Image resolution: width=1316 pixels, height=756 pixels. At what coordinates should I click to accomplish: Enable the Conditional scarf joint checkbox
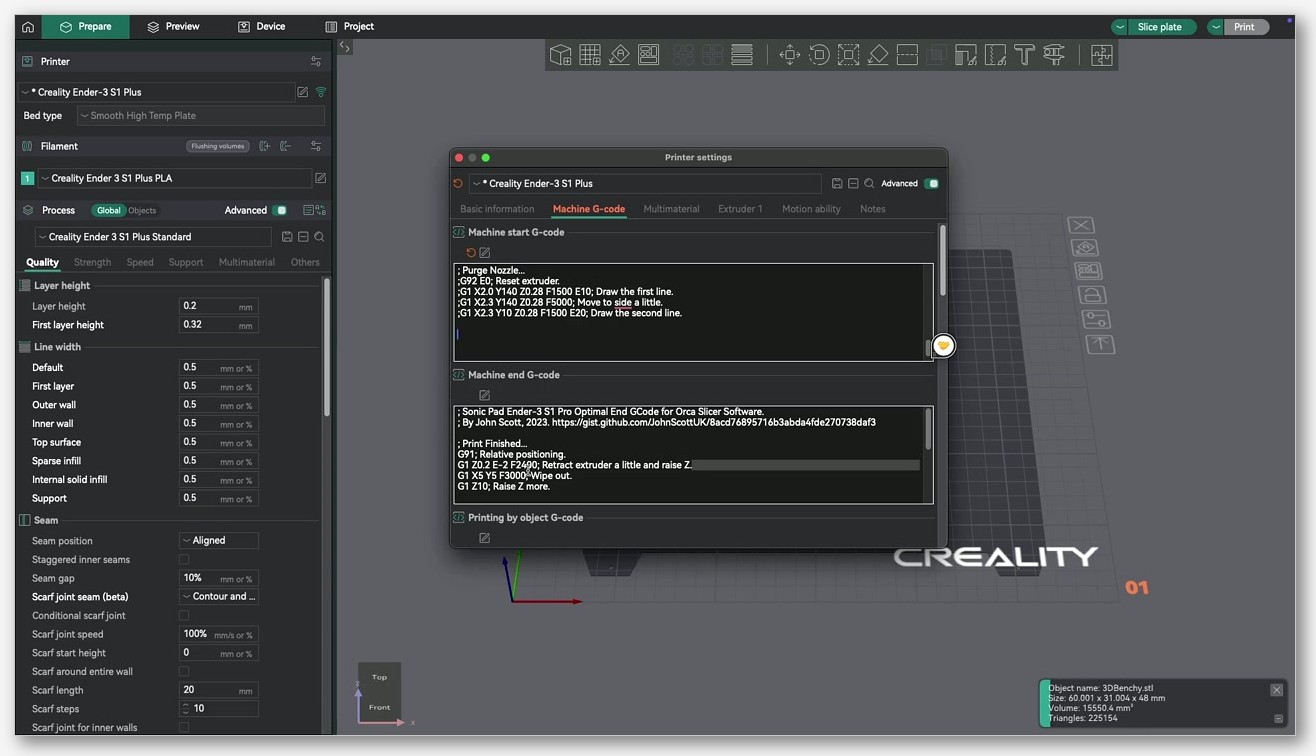(x=184, y=616)
